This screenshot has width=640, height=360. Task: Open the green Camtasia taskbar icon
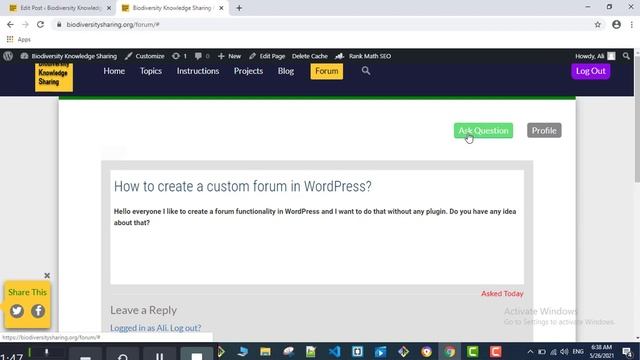pos(473,351)
